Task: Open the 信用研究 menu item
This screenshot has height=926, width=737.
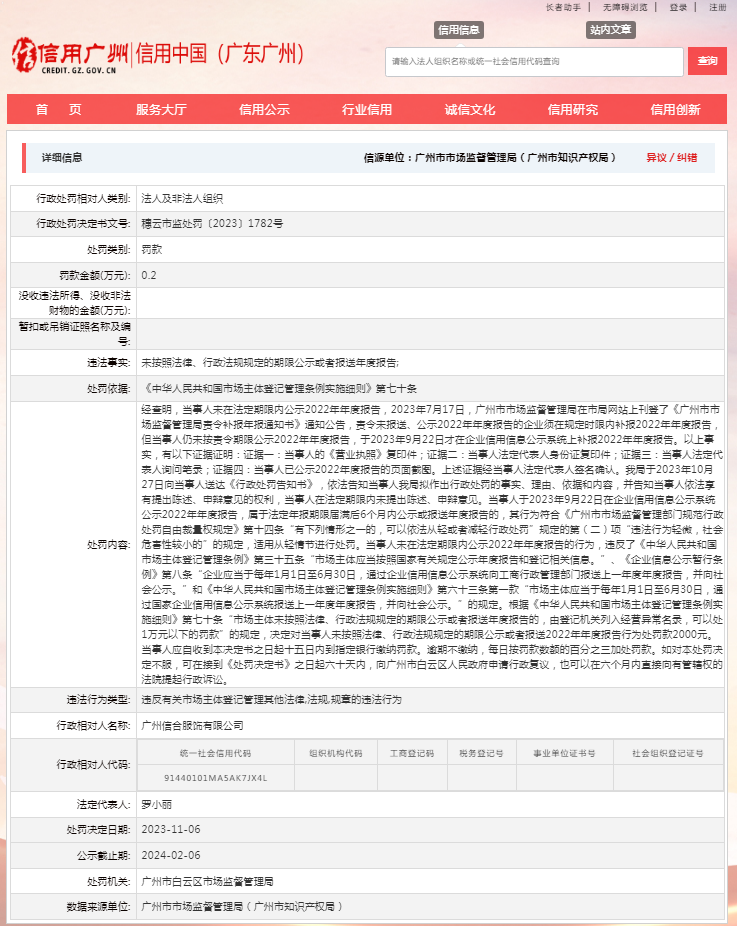Action: (572, 109)
